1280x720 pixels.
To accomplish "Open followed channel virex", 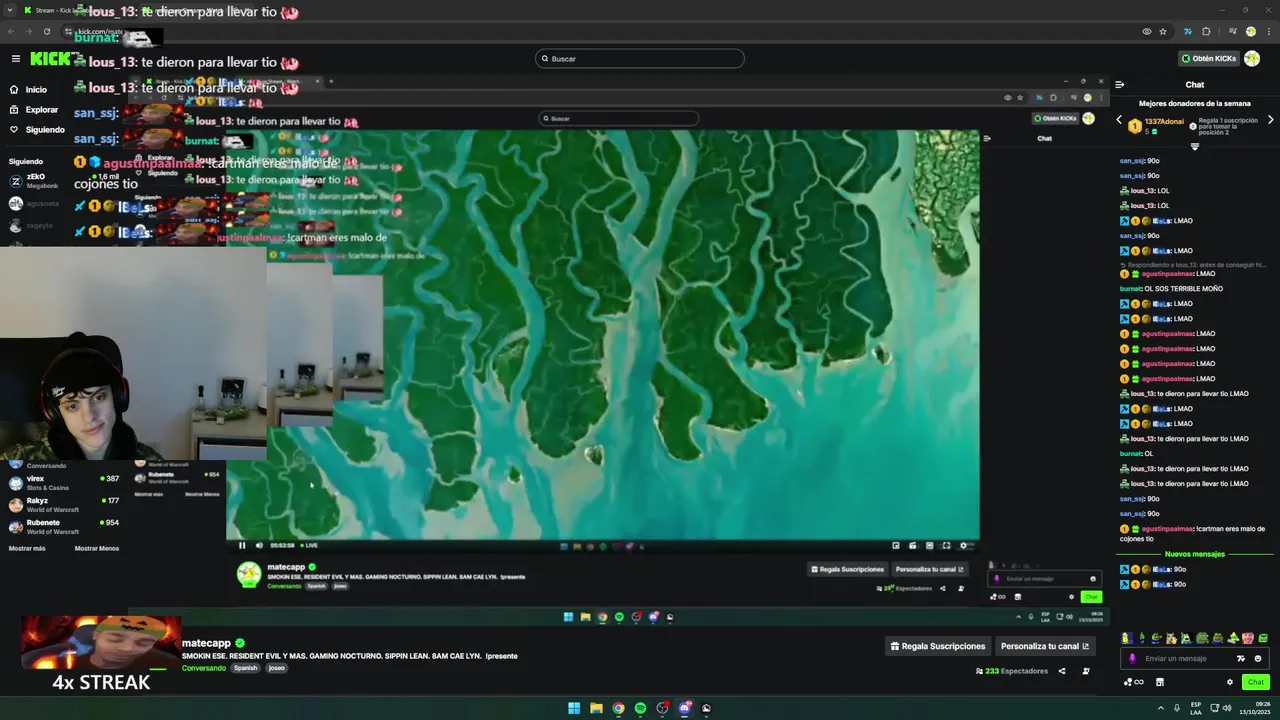I will (63, 482).
